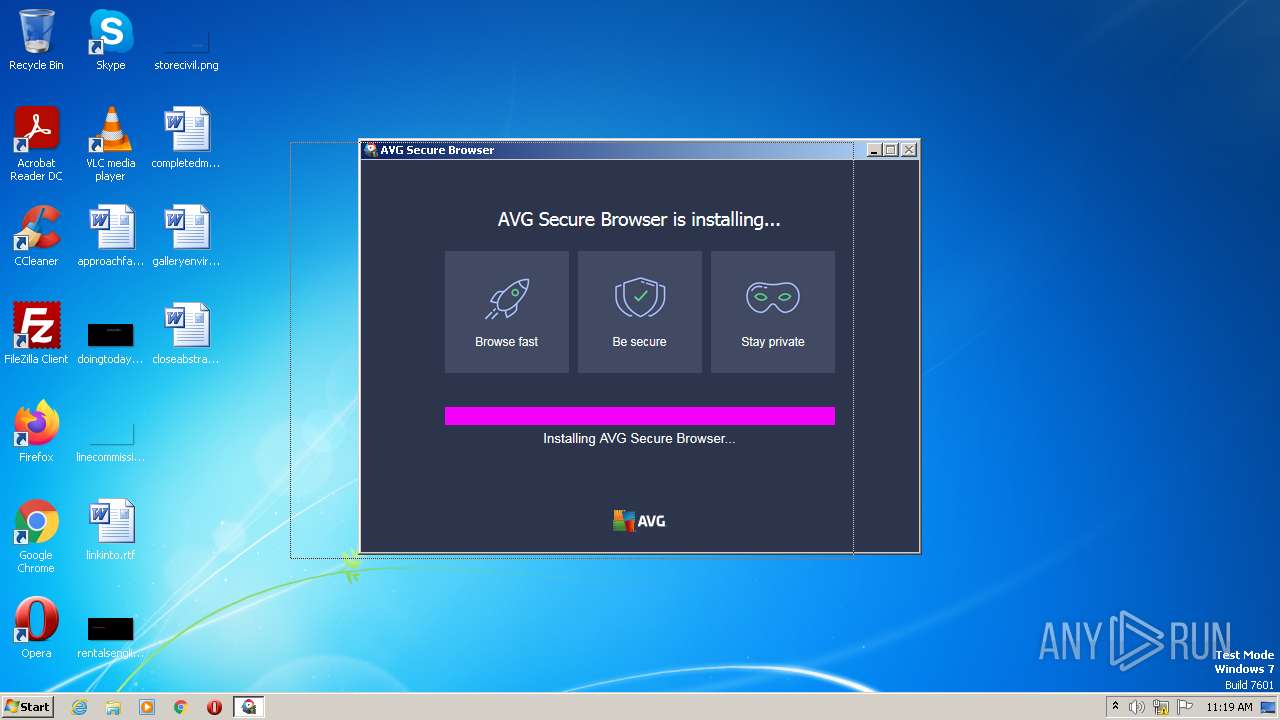Click the AVG logo in installer
The width and height of the screenshot is (1280, 720).
pyautogui.click(x=639, y=521)
